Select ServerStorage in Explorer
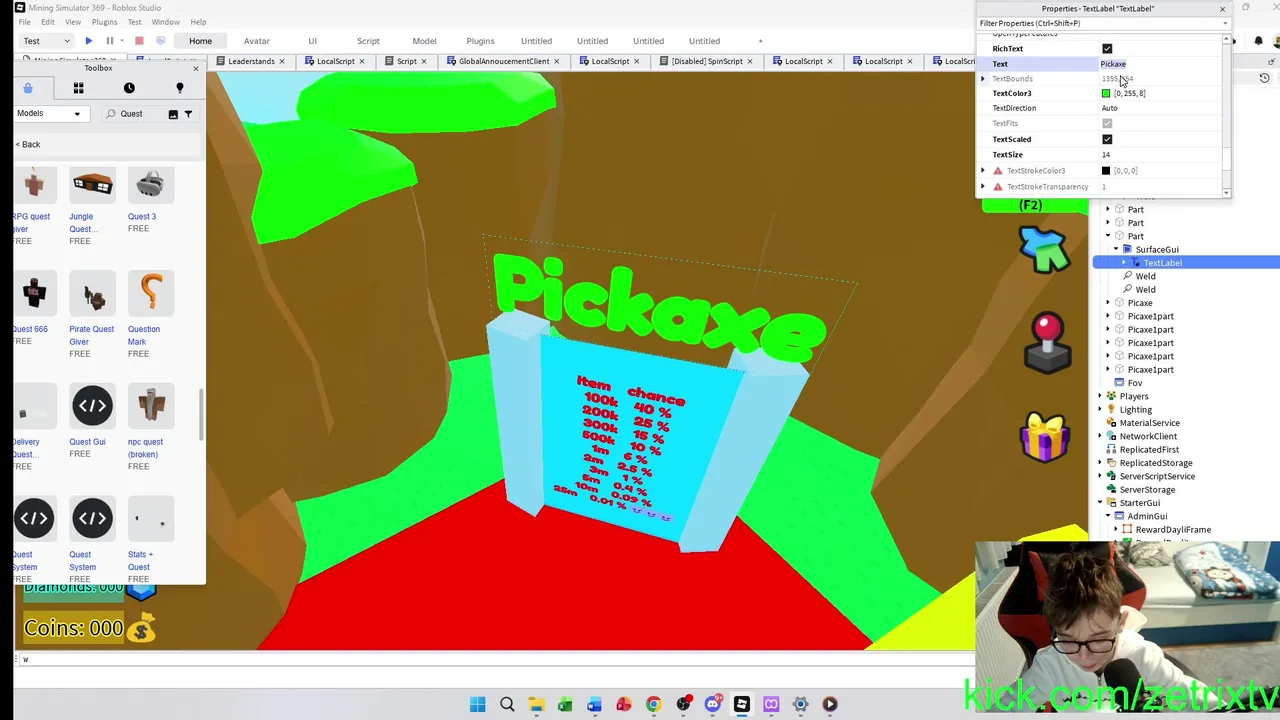This screenshot has height=720, width=1280. (x=1147, y=490)
